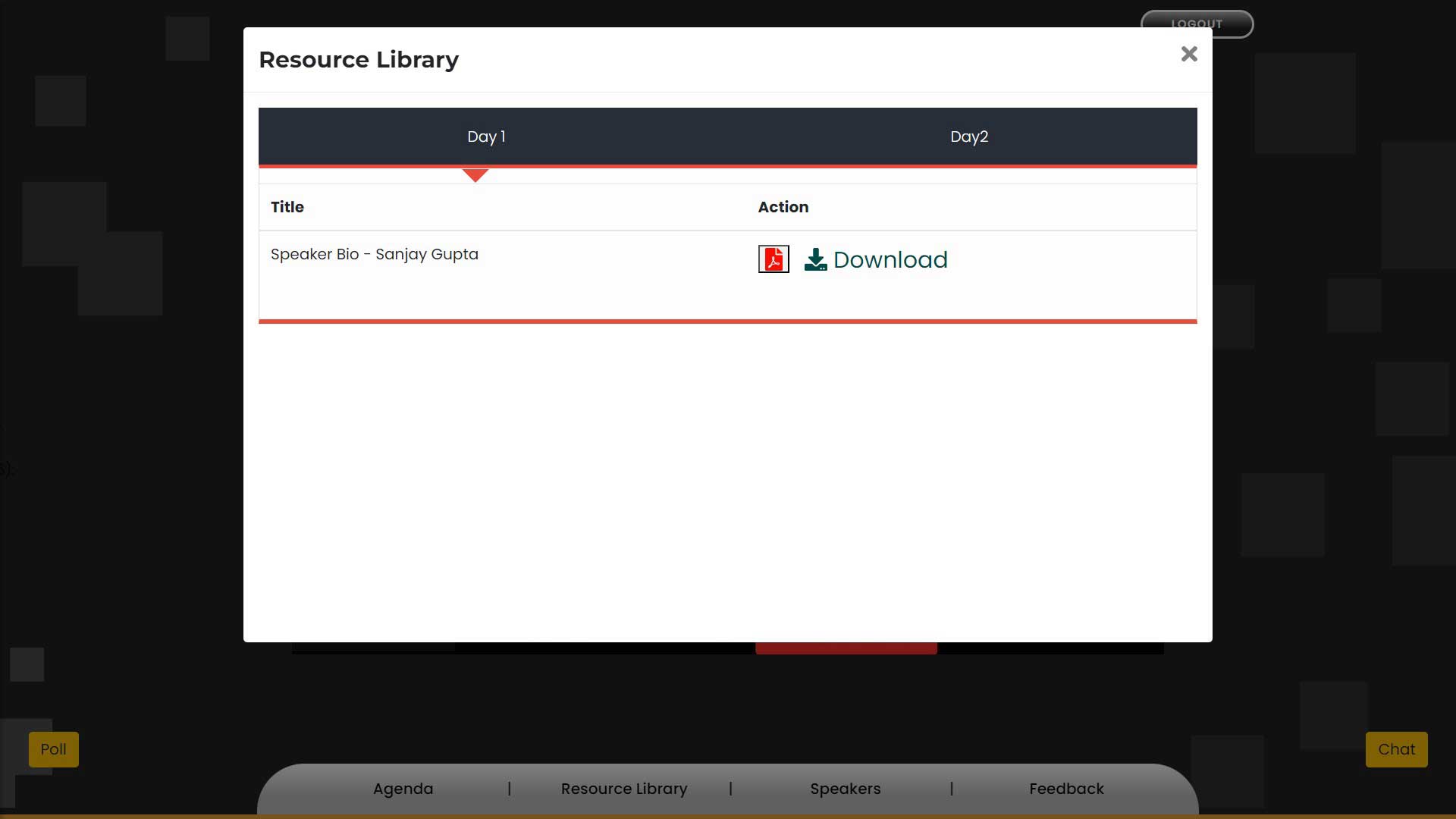Screen dimensions: 1456x819
Task: Click the Title column header
Action: (287, 207)
